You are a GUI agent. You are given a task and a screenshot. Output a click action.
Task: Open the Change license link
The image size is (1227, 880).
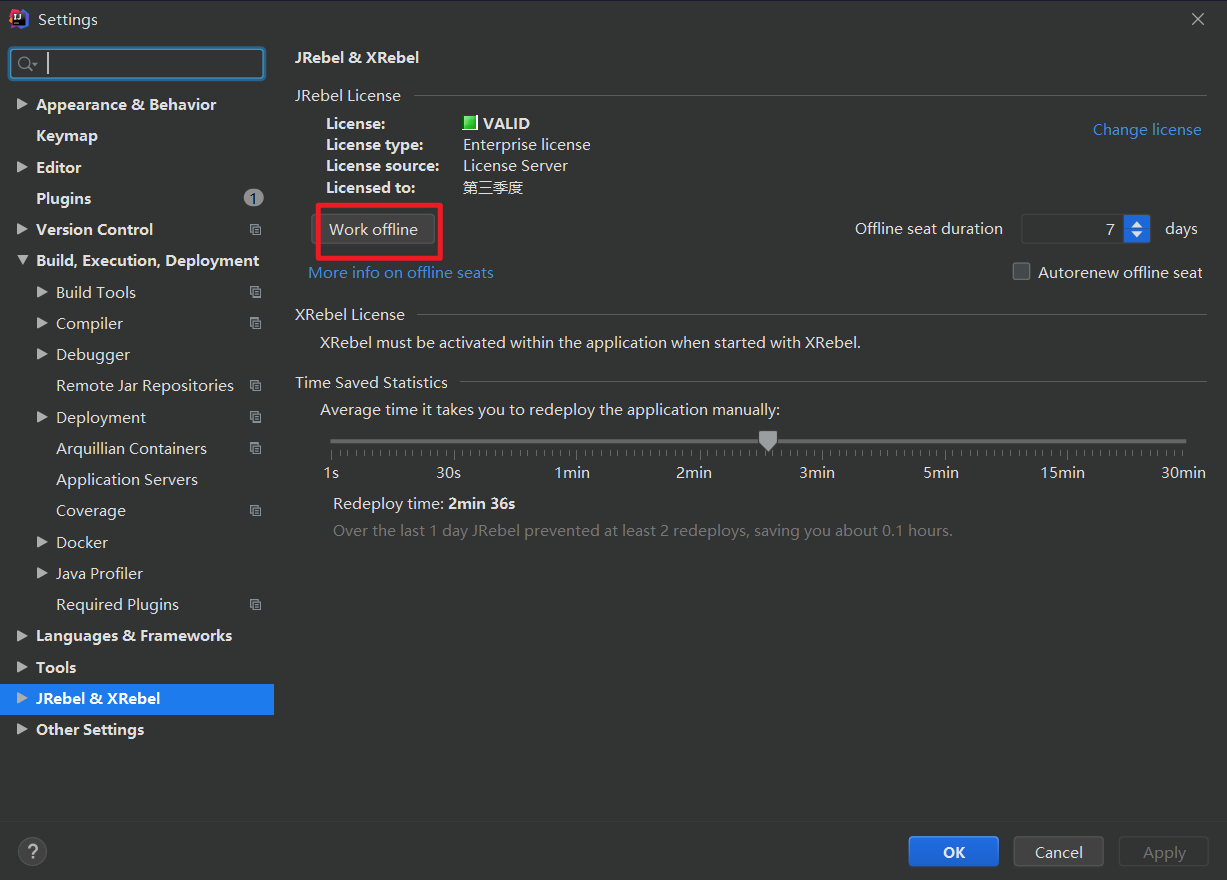(1146, 129)
